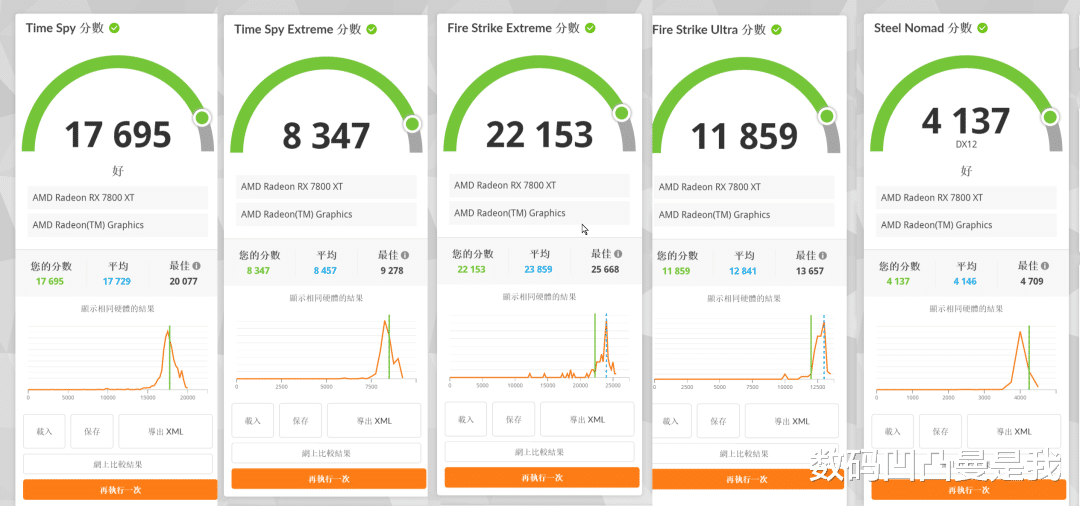Open the 最佳 info icon in Fire Strike Ultra panel

[823, 255]
